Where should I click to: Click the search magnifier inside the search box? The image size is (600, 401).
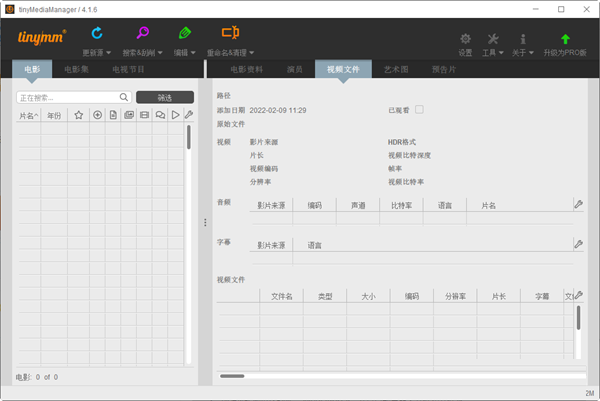click(x=124, y=97)
